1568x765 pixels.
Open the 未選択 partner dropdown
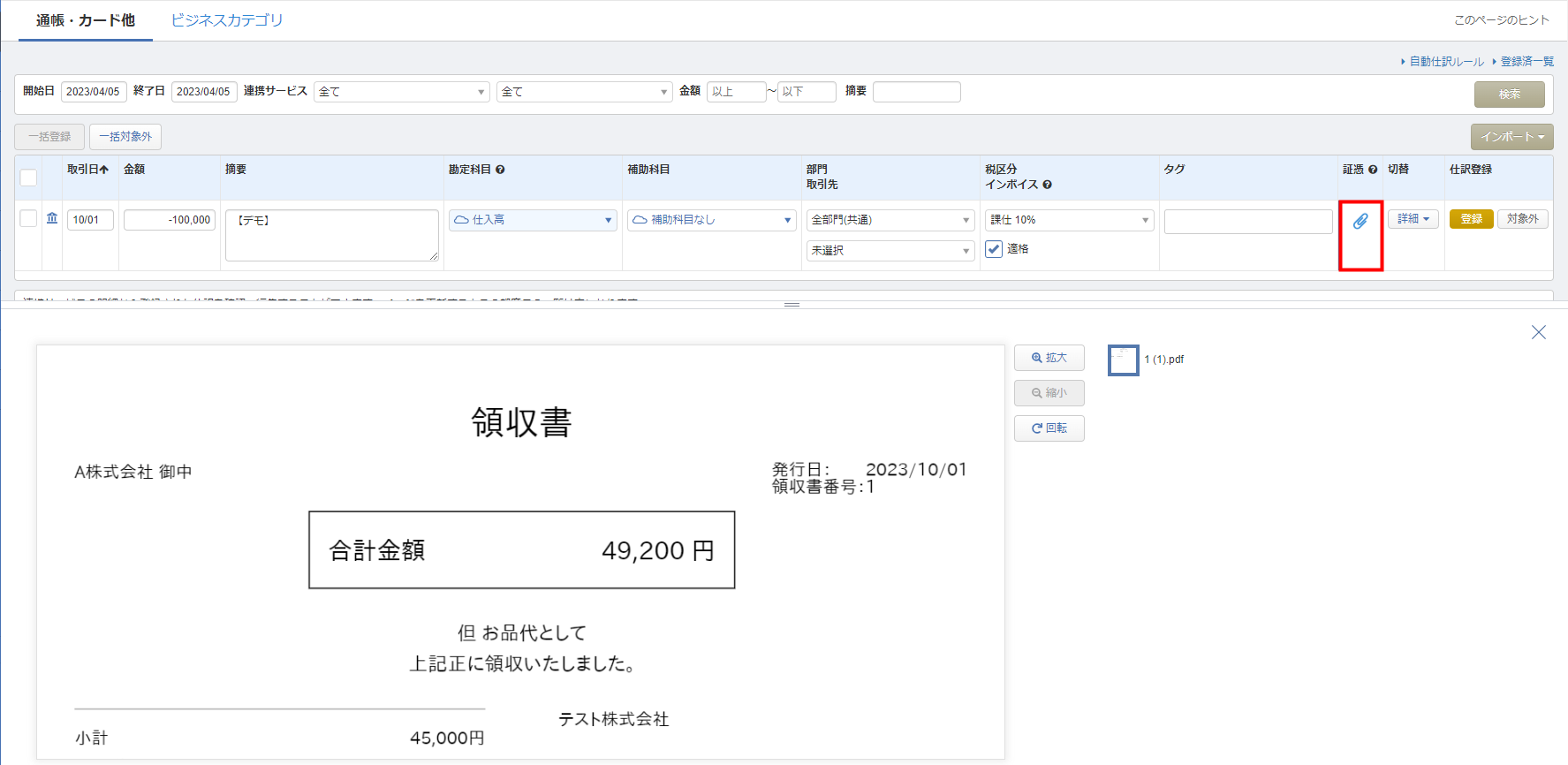890,251
